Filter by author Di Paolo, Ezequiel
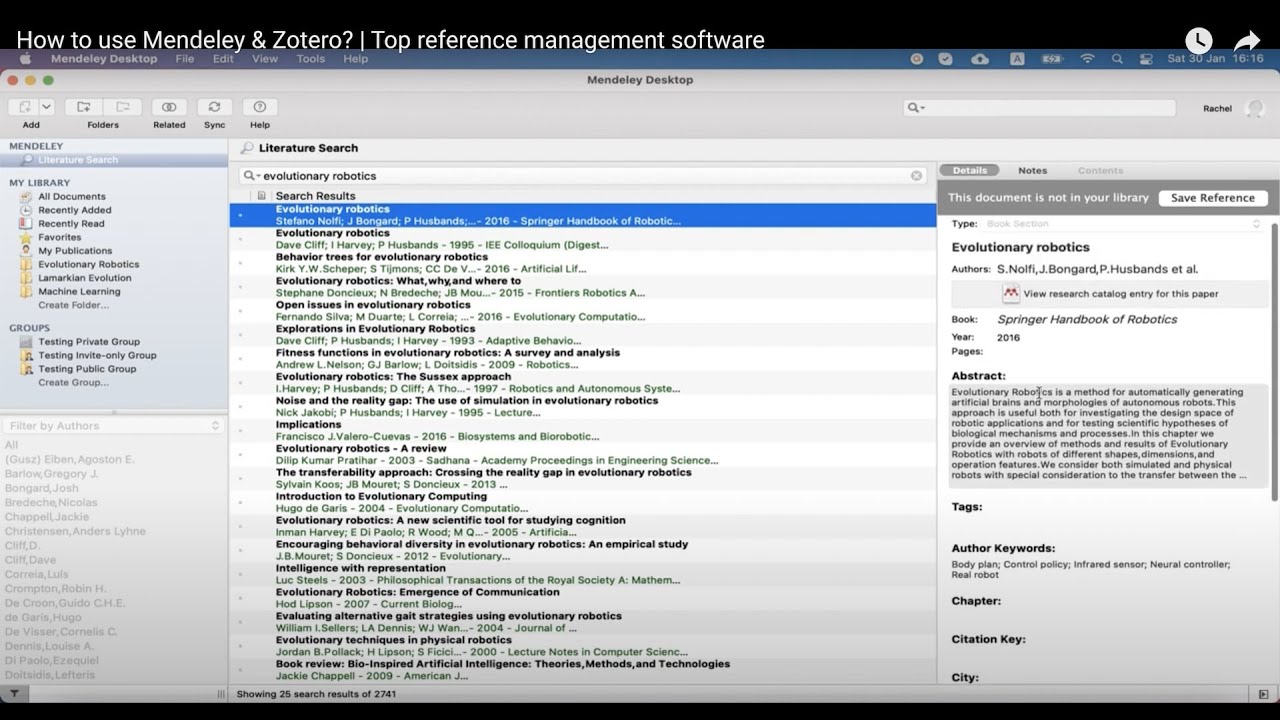 point(51,660)
